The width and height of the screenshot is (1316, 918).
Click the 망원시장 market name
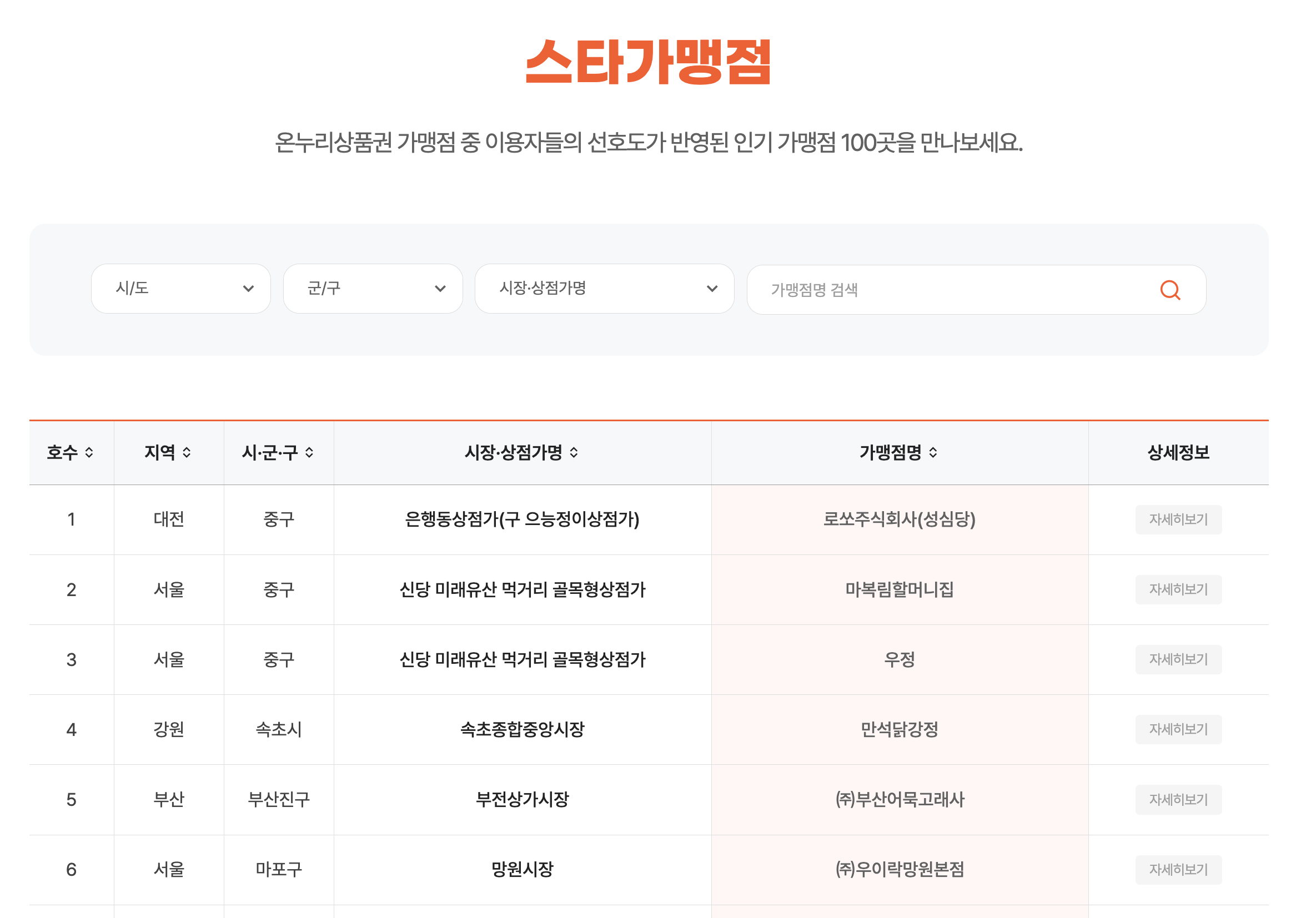coord(521,870)
